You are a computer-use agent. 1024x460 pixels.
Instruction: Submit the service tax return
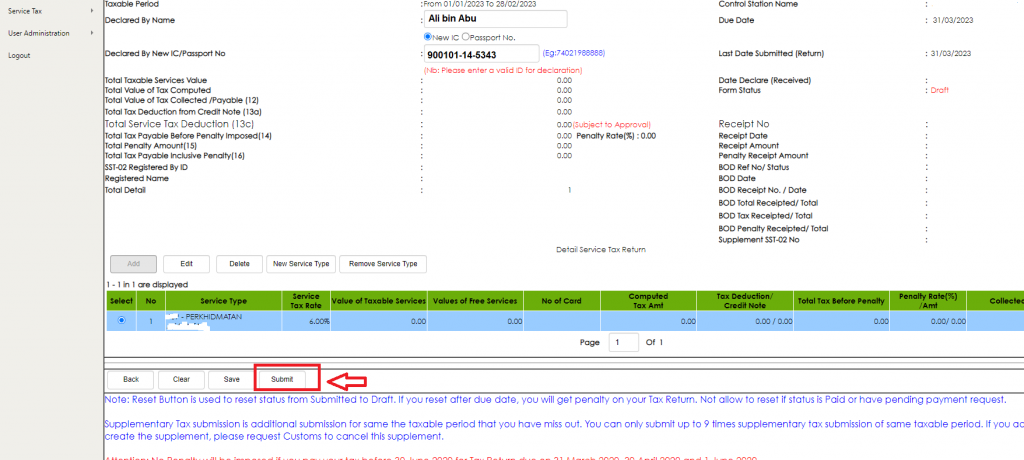(x=282, y=379)
